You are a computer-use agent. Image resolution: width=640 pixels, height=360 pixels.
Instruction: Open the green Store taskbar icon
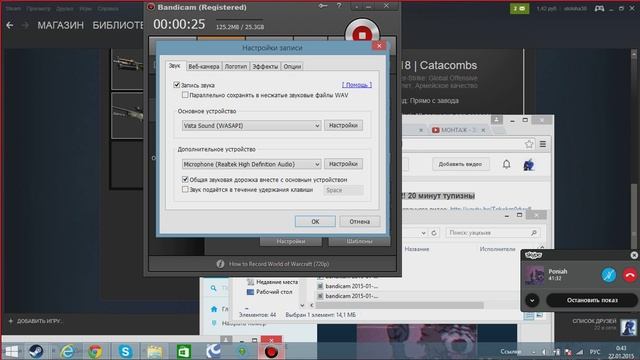coord(184,351)
